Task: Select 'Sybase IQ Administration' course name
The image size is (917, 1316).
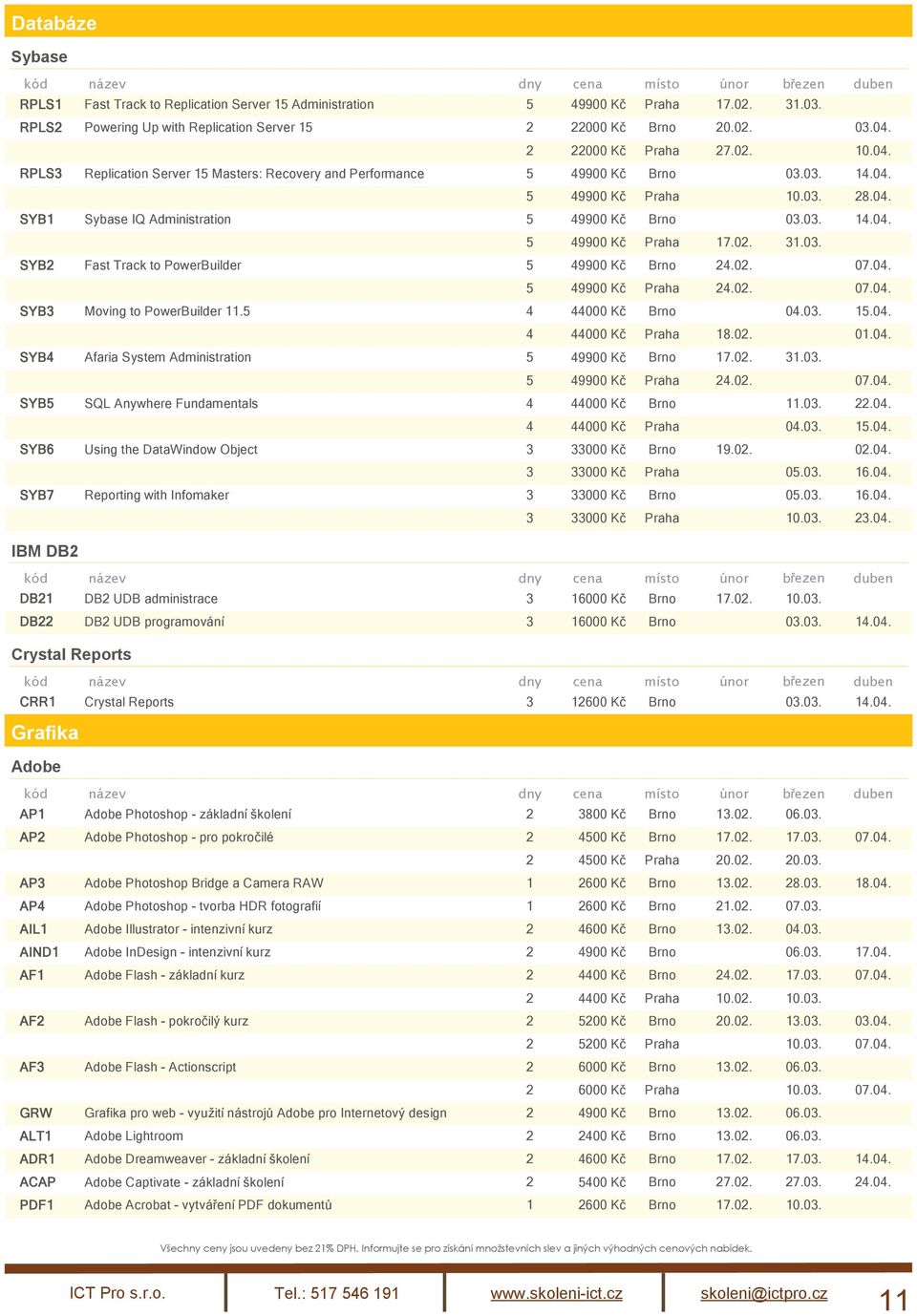Action: point(158,219)
